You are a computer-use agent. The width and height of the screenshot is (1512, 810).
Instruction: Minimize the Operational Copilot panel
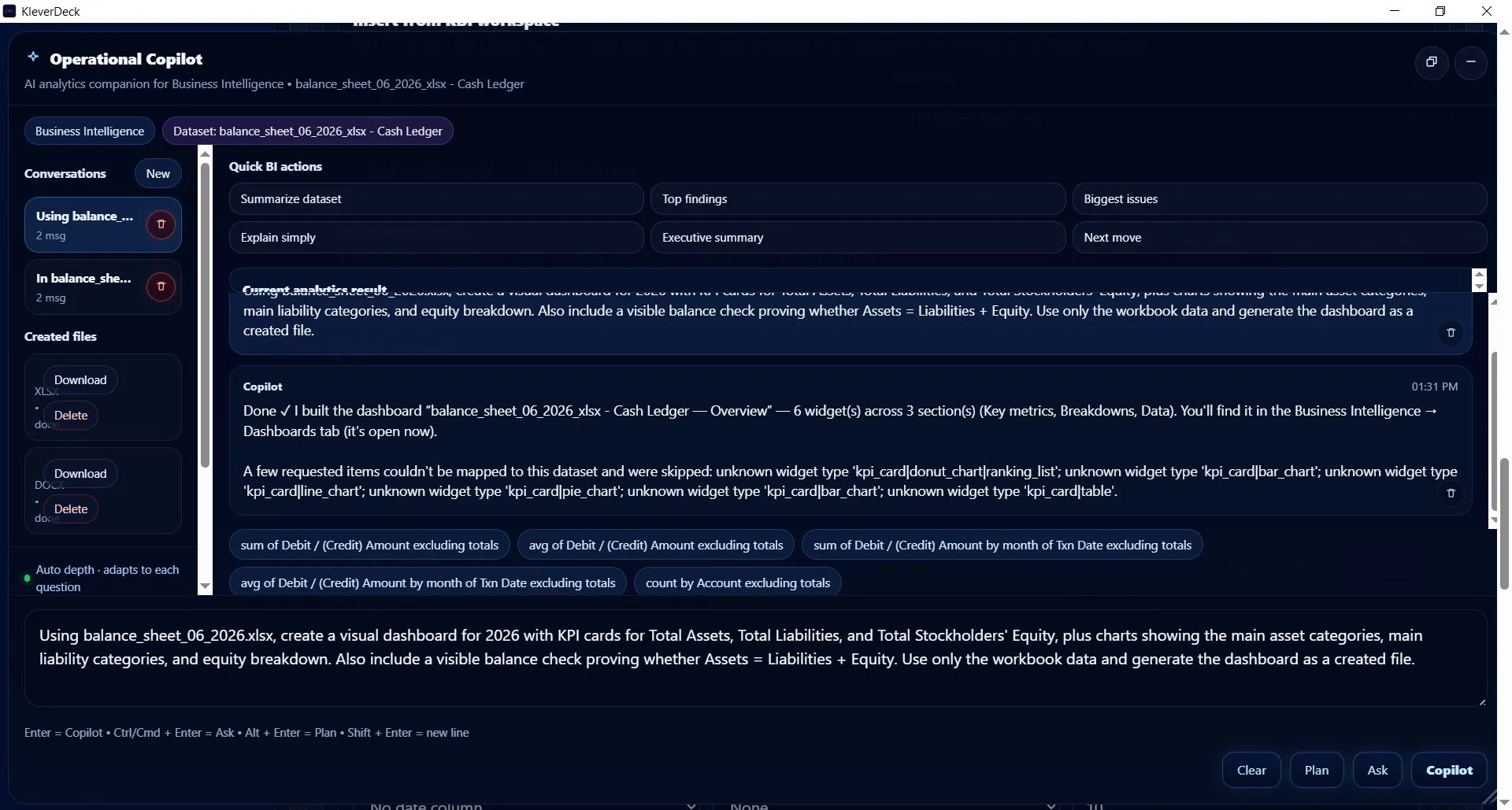1470,62
